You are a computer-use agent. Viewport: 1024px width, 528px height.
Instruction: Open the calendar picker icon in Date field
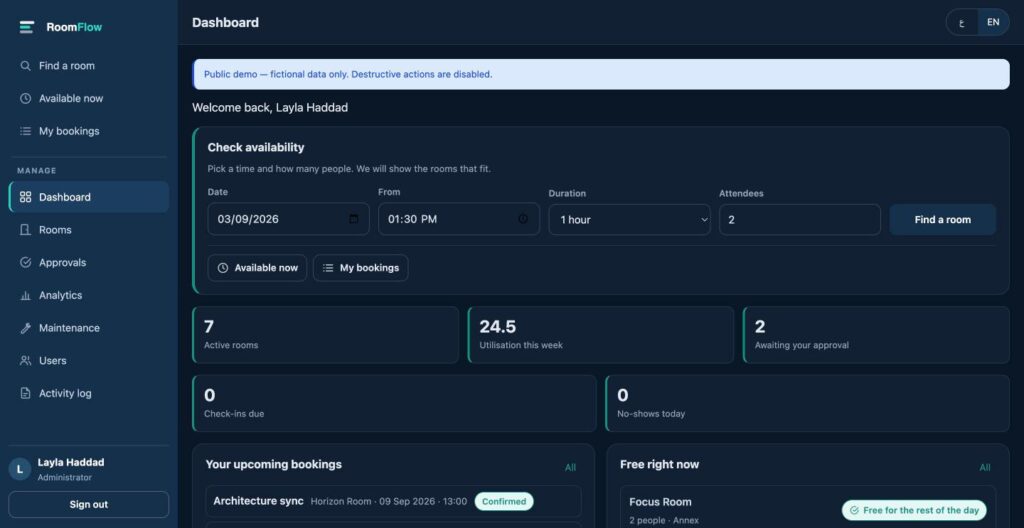354,219
